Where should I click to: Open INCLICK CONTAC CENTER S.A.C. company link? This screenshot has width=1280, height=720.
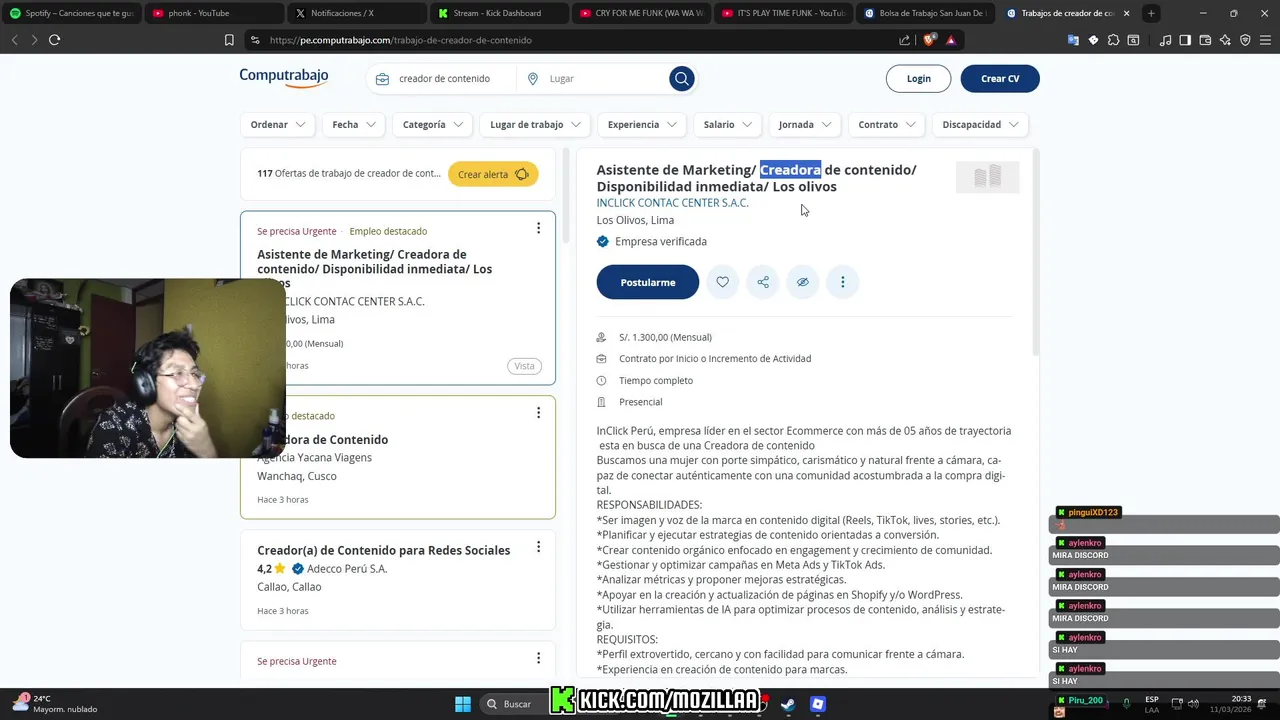[673, 203]
